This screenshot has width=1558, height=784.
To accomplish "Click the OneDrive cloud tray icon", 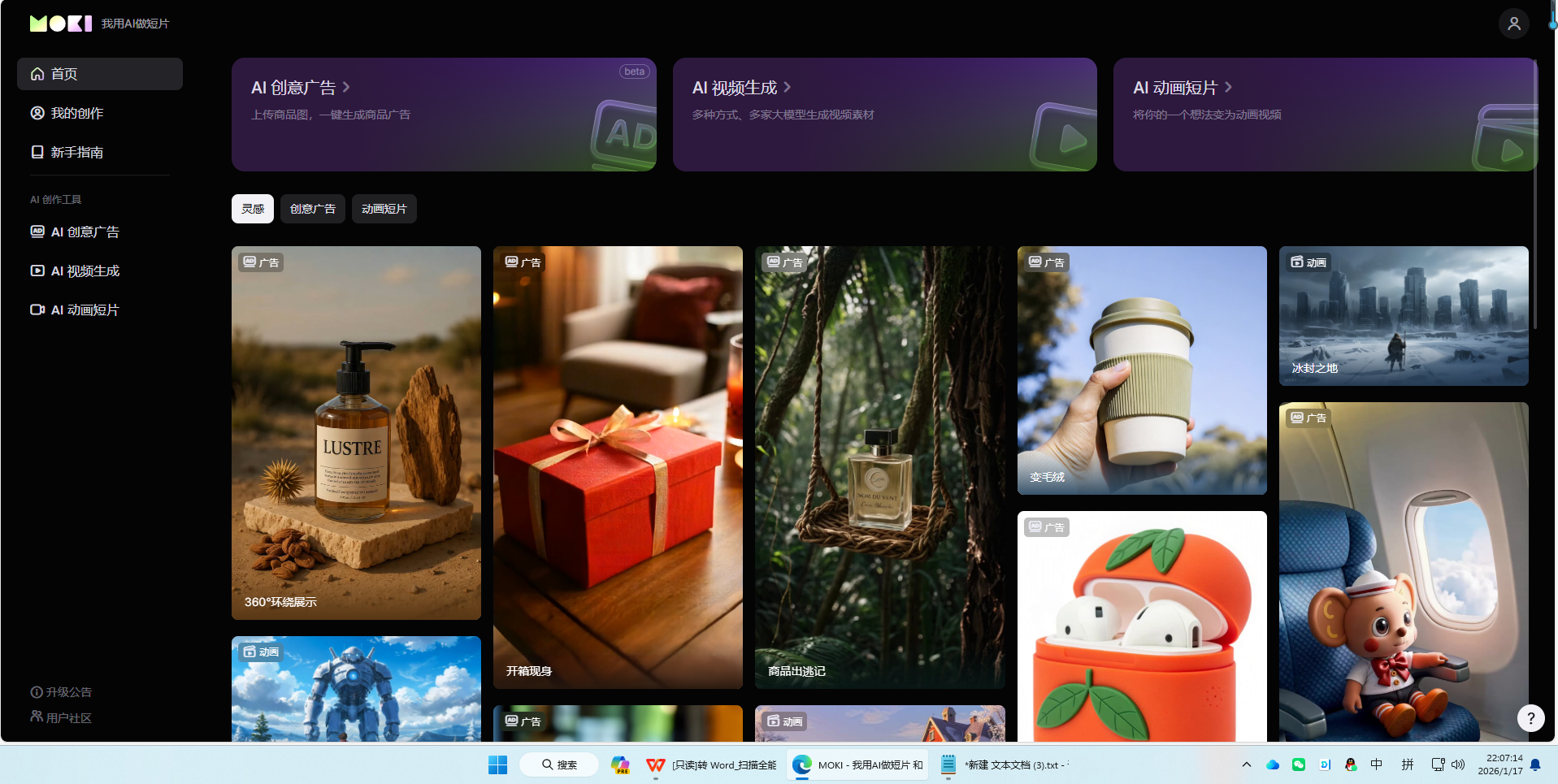I will (x=1273, y=765).
